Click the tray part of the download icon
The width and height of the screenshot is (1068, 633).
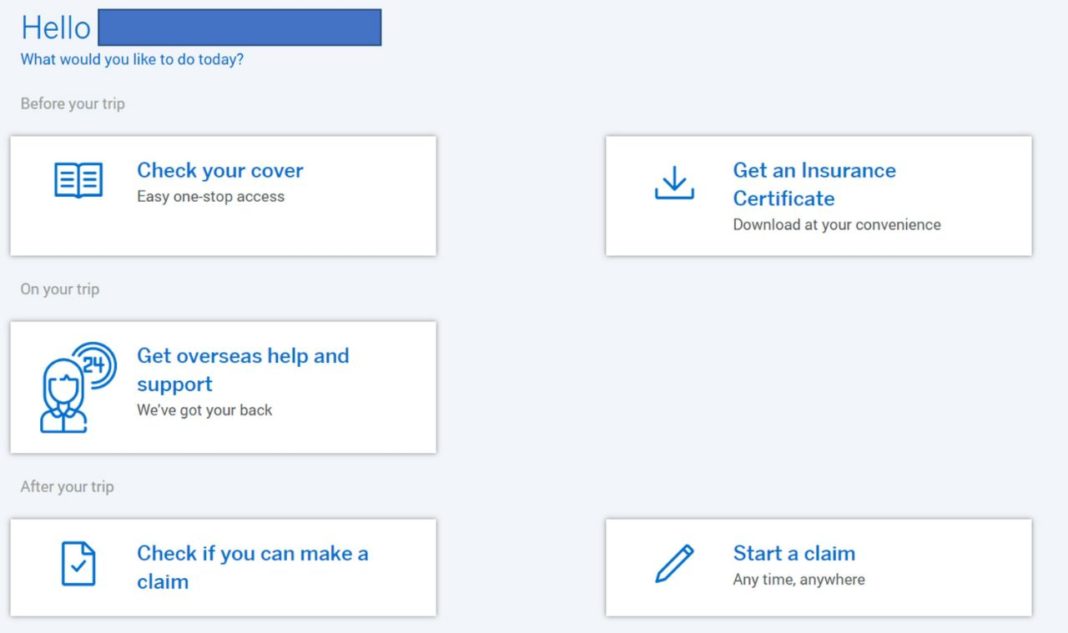pyautogui.click(x=675, y=193)
